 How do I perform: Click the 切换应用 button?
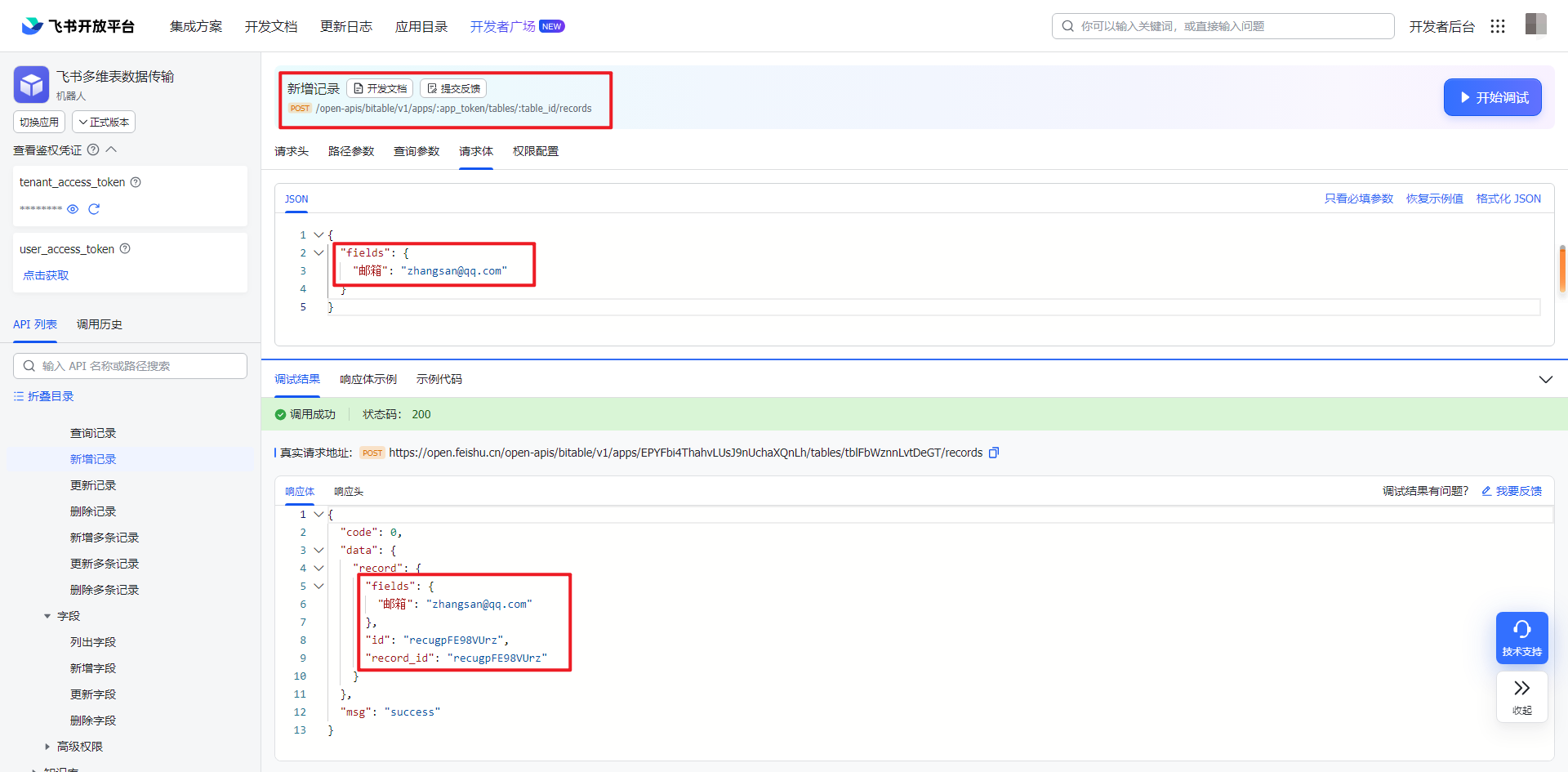pyautogui.click(x=39, y=122)
